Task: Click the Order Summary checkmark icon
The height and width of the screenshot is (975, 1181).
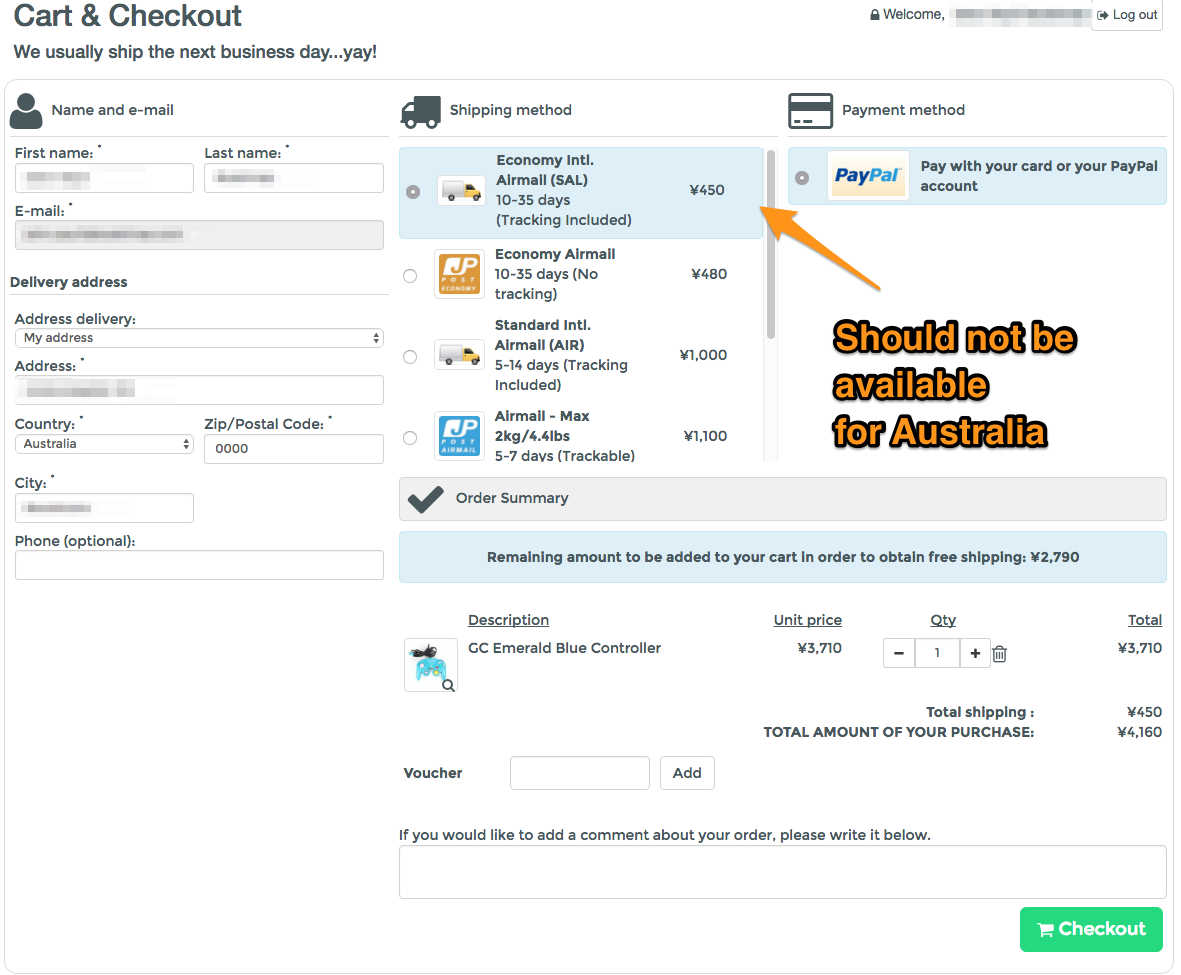Action: (x=426, y=498)
